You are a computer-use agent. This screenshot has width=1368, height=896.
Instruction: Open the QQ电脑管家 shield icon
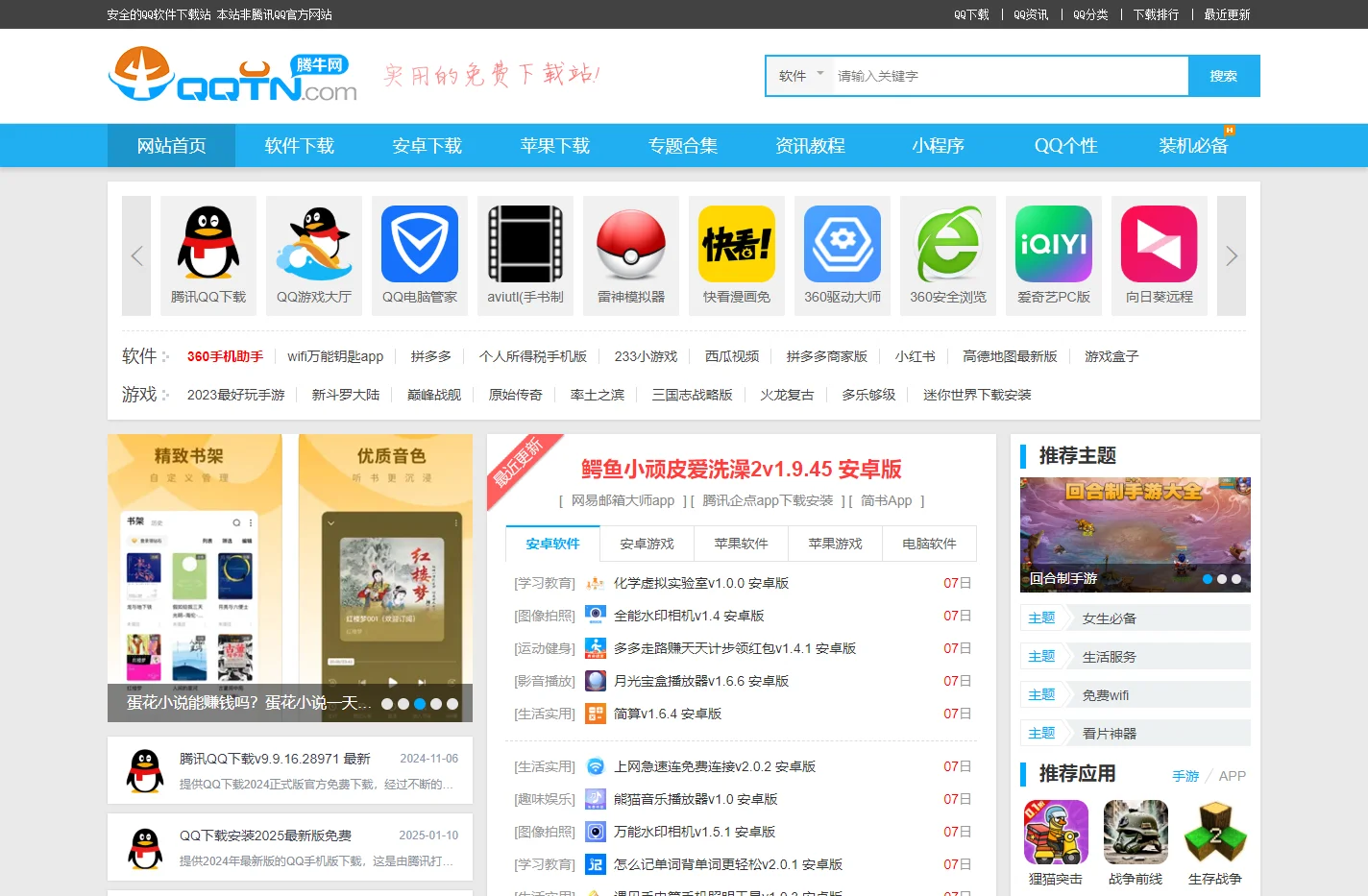pyautogui.click(x=420, y=244)
